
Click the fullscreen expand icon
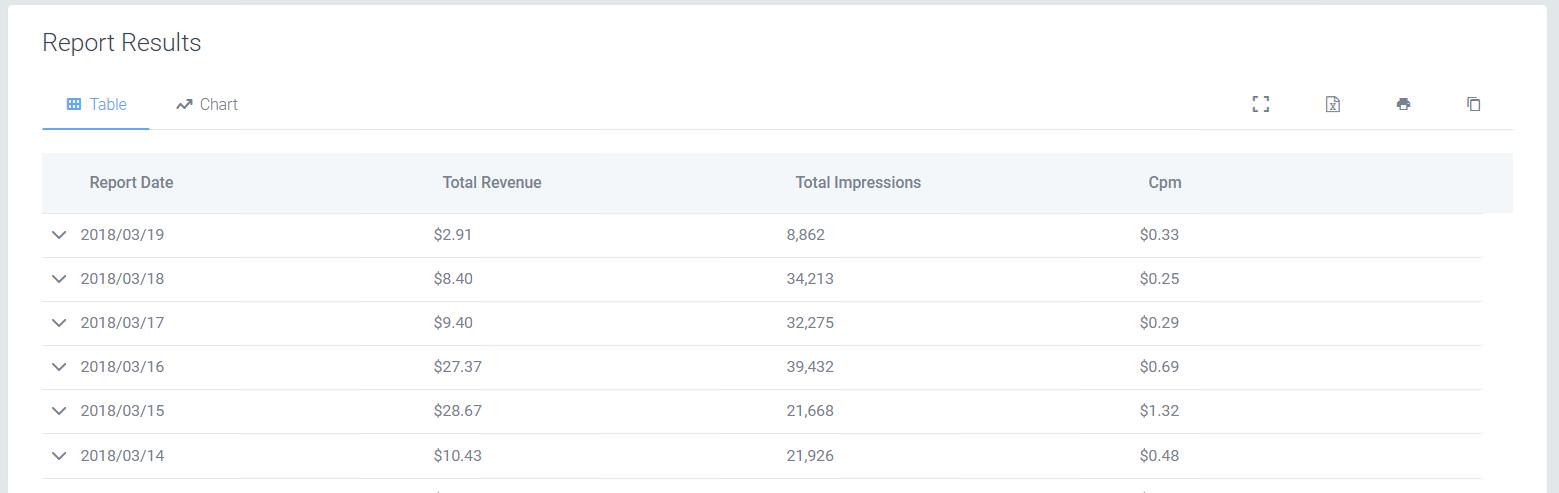(x=1261, y=104)
